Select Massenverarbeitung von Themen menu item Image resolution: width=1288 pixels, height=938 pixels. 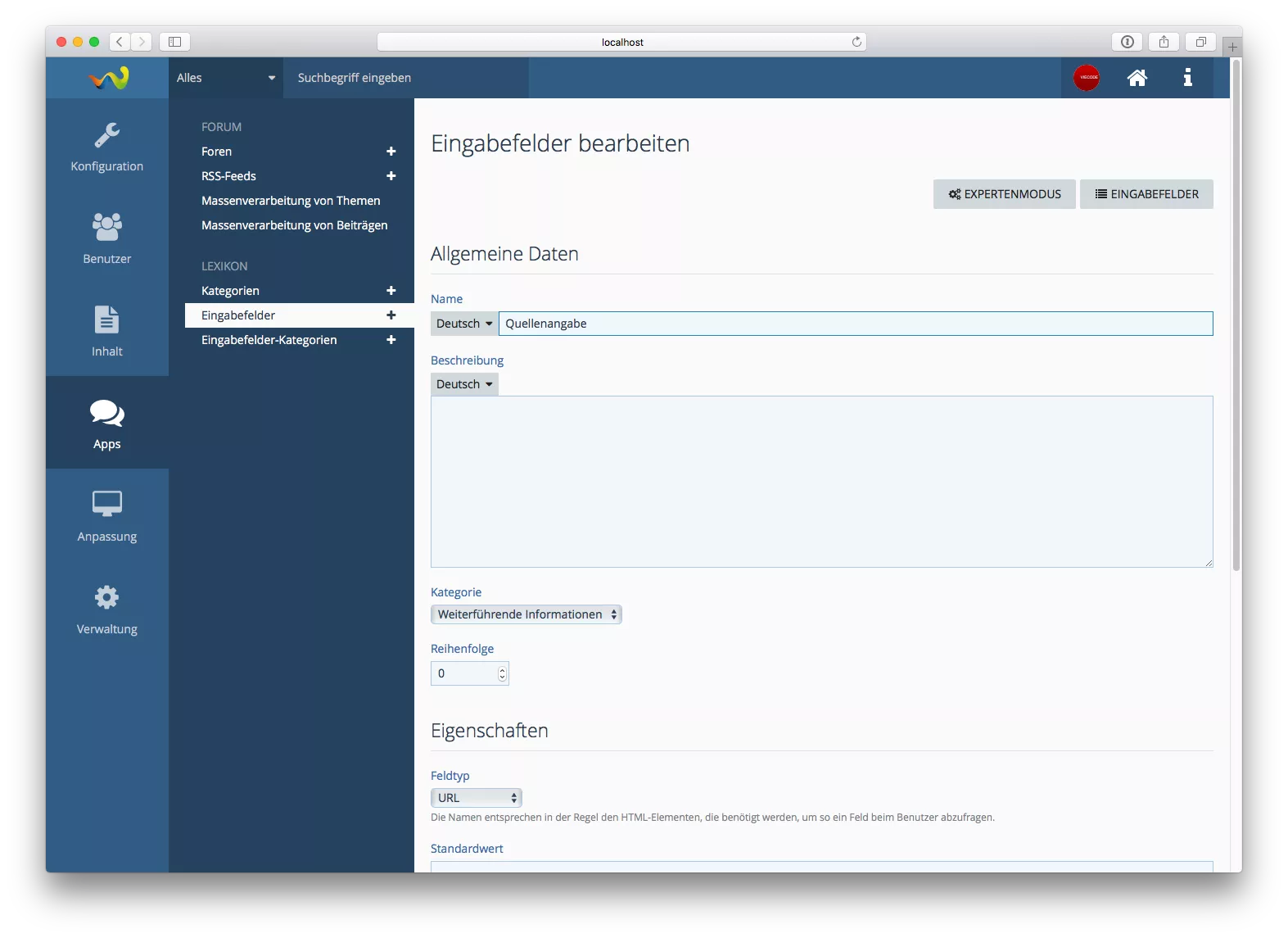(x=291, y=201)
